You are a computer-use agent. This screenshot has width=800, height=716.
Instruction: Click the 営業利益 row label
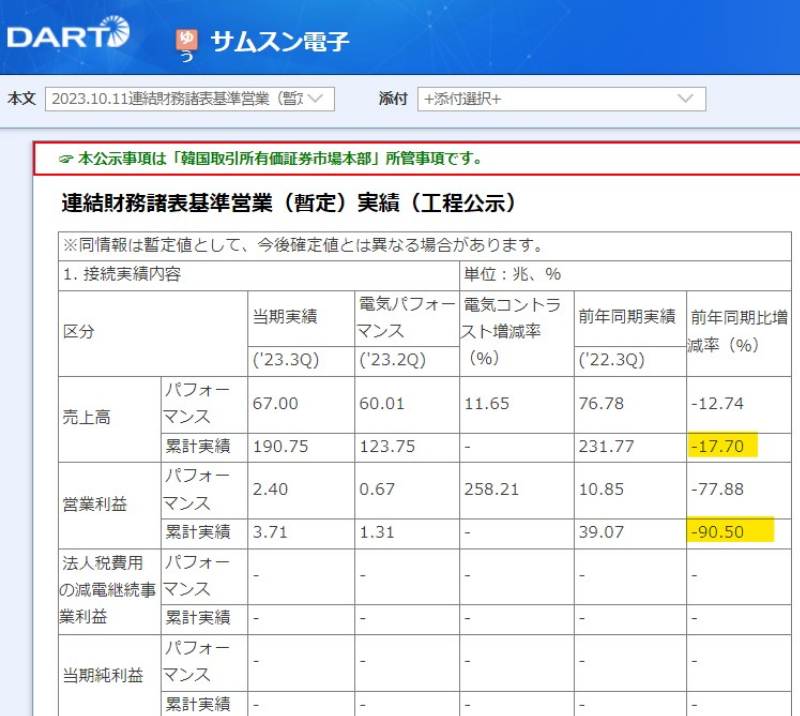click(109, 505)
